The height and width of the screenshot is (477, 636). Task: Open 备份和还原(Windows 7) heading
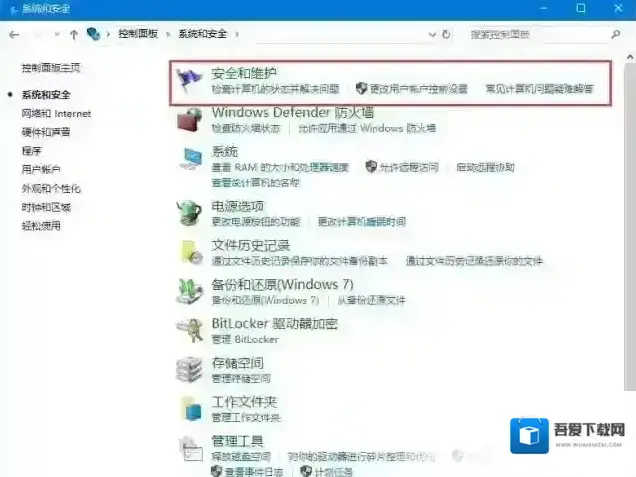[282, 284]
